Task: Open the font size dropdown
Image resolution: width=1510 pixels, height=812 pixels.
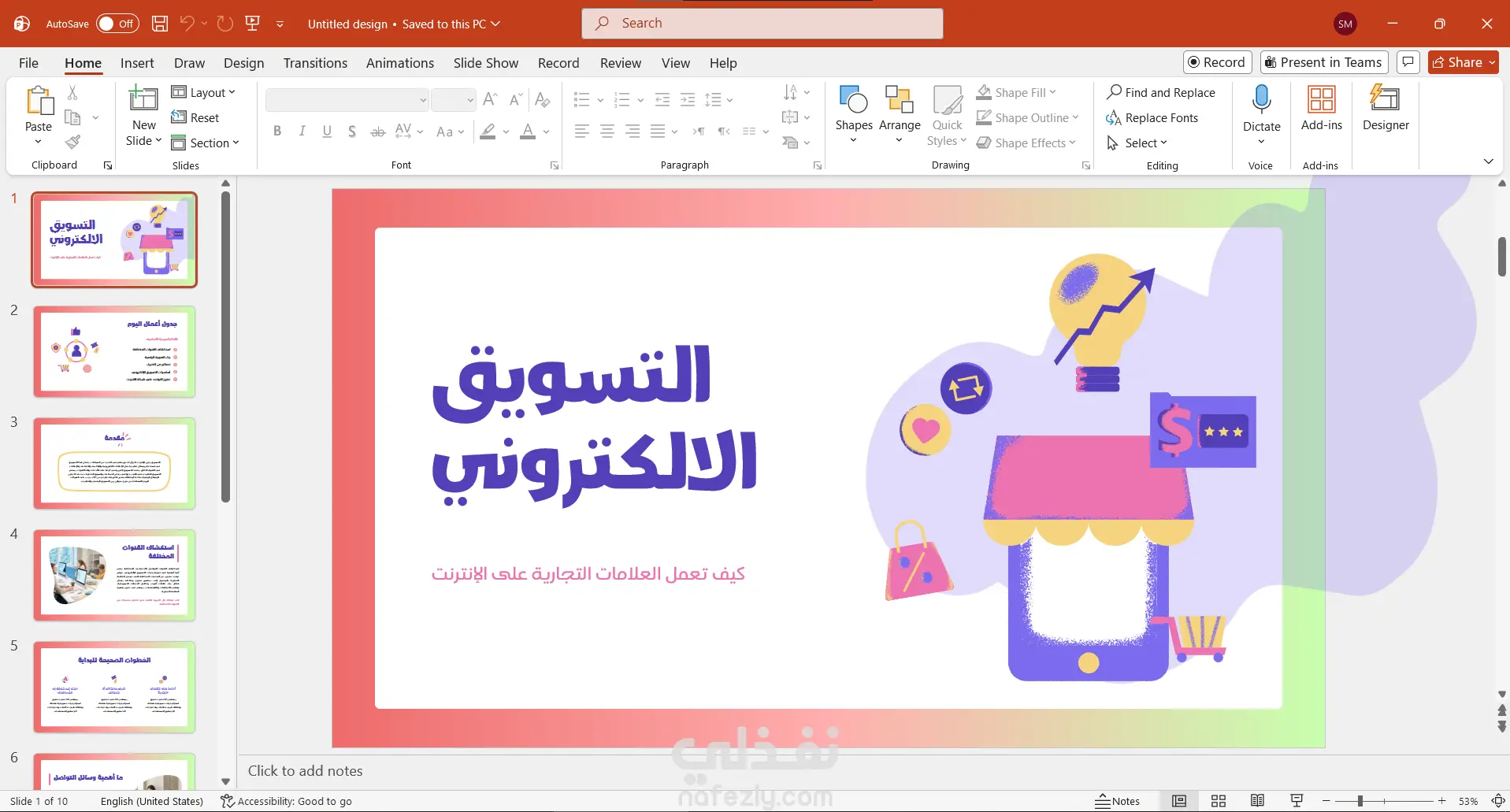Action: coord(470,100)
